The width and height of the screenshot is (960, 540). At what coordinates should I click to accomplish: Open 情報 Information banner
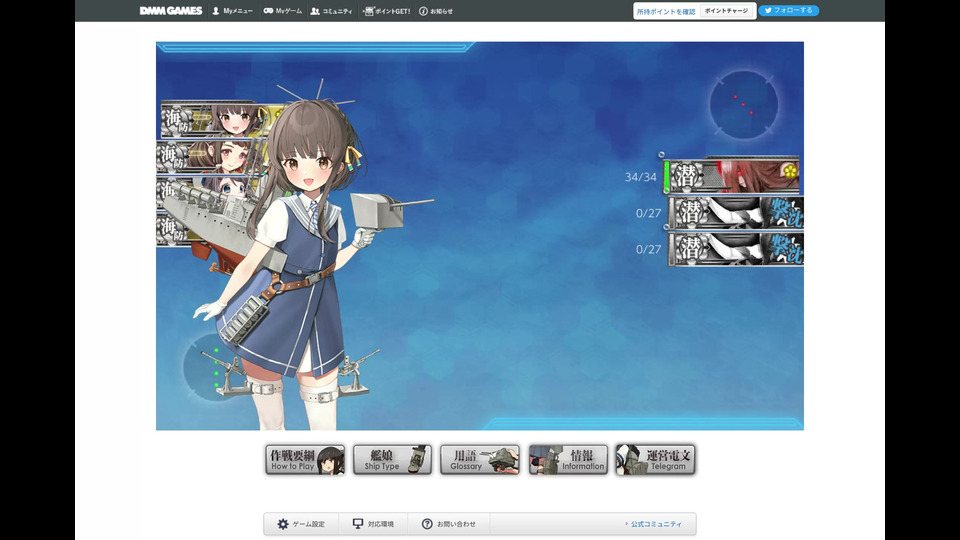click(568, 460)
